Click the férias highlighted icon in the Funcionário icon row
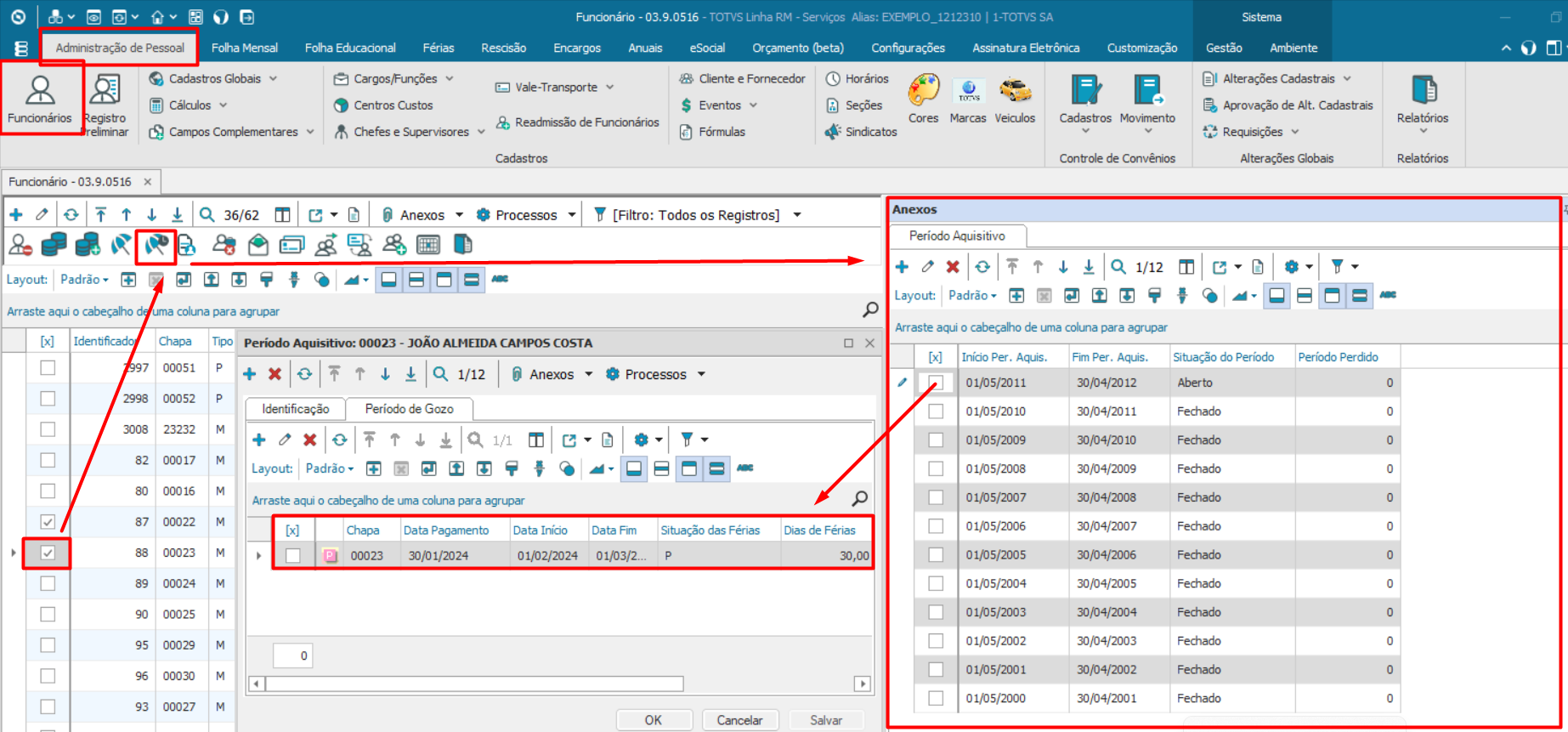Screen dimensions: 1568x732 pyautogui.click(x=156, y=246)
